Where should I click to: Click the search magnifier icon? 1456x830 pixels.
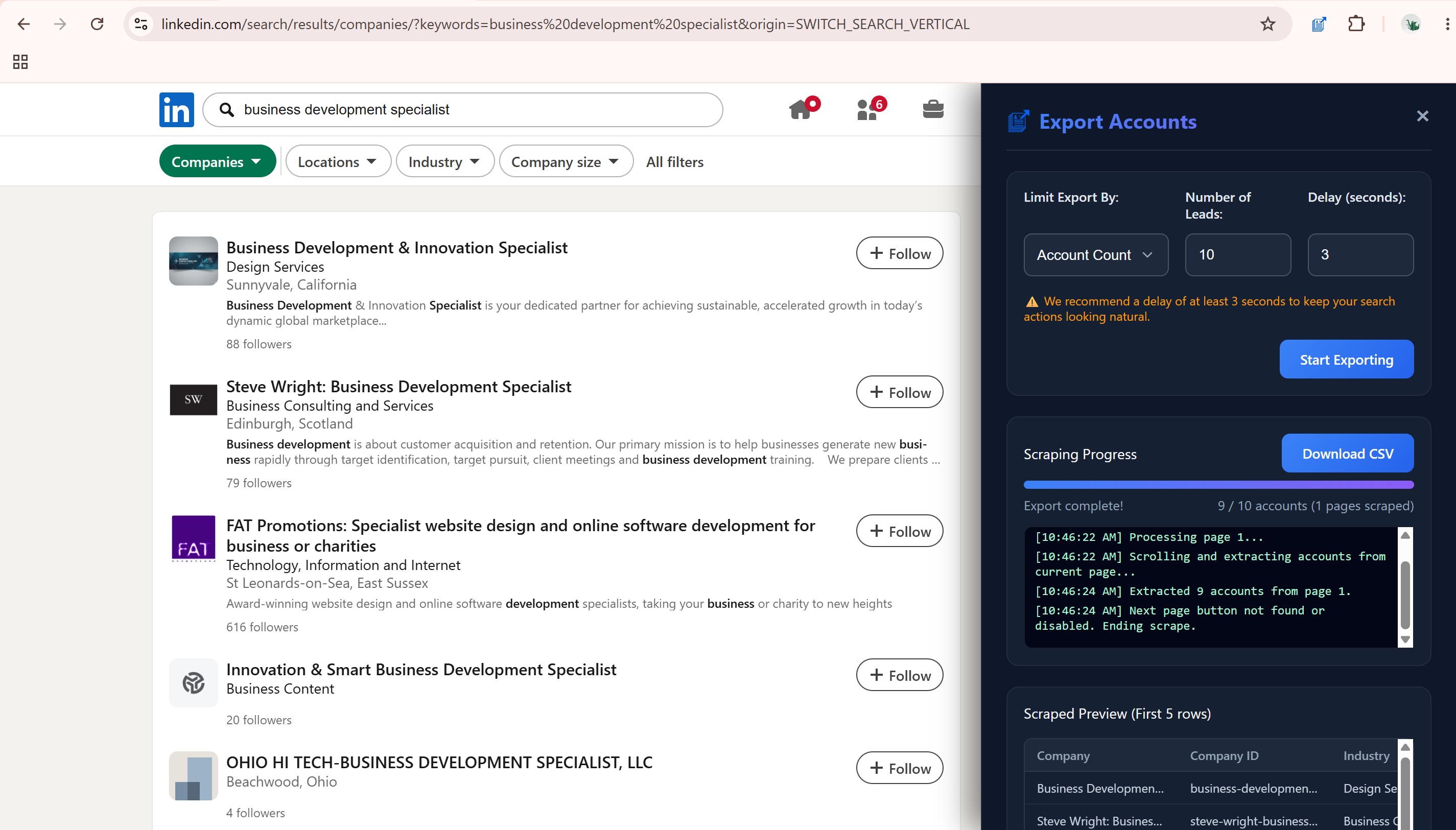(227, 109)
